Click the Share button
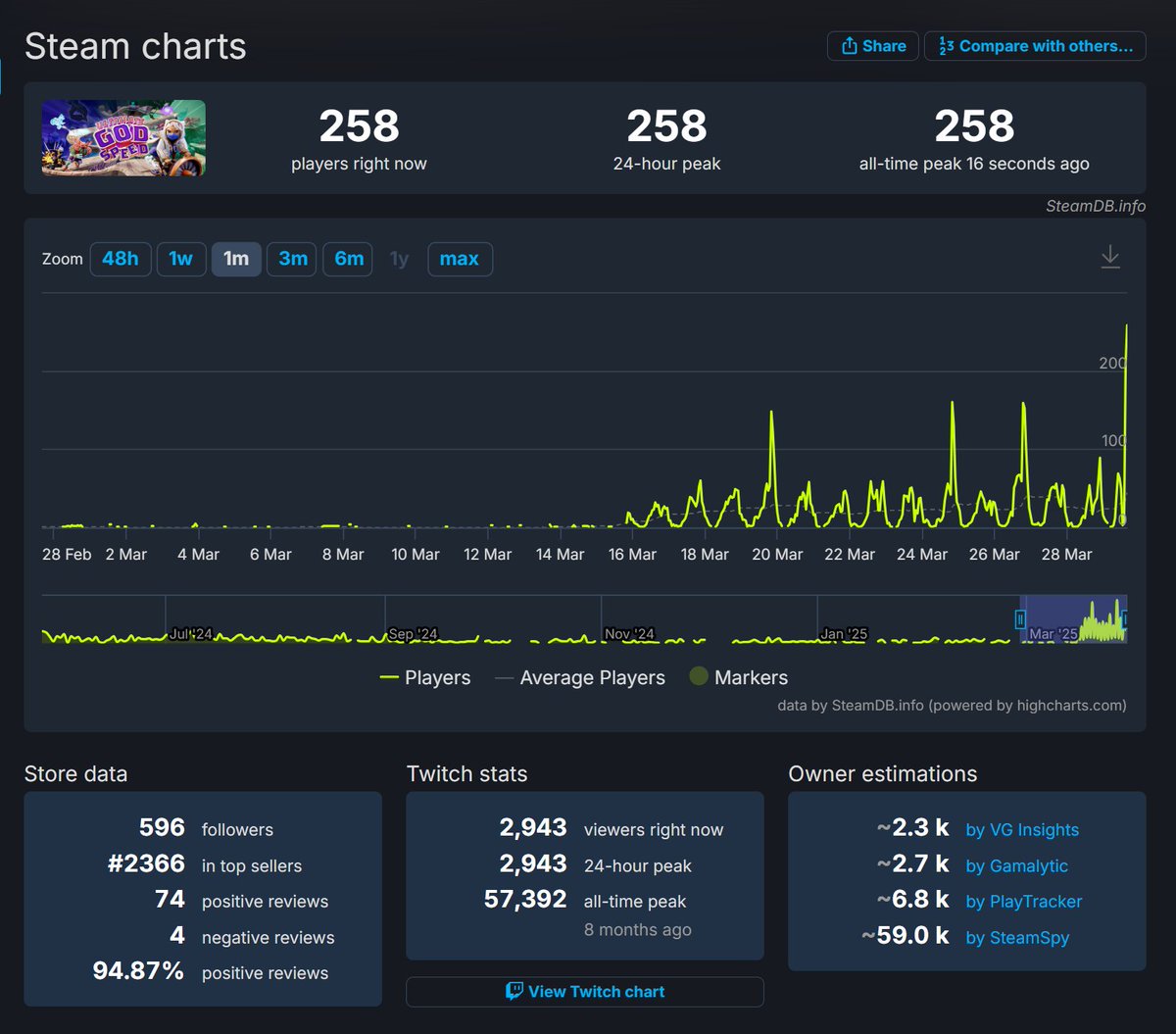 tap(873, 46)
